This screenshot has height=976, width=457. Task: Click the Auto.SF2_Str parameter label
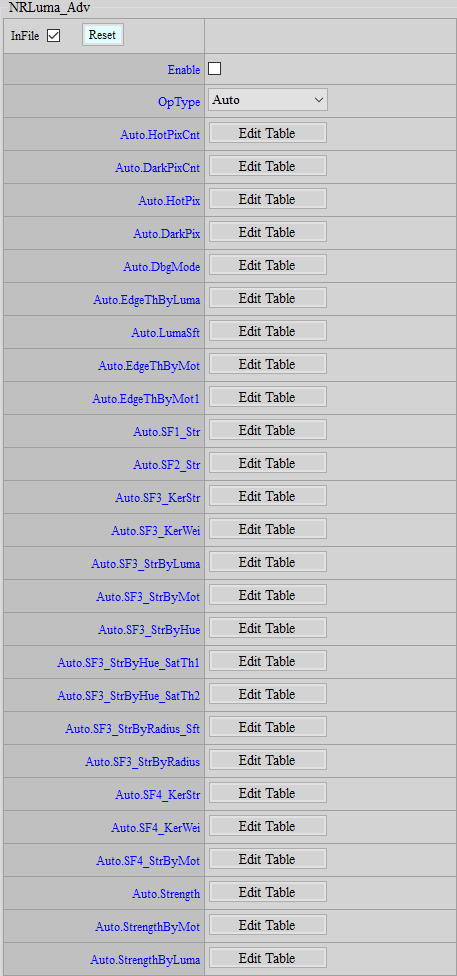click(167, 465)
